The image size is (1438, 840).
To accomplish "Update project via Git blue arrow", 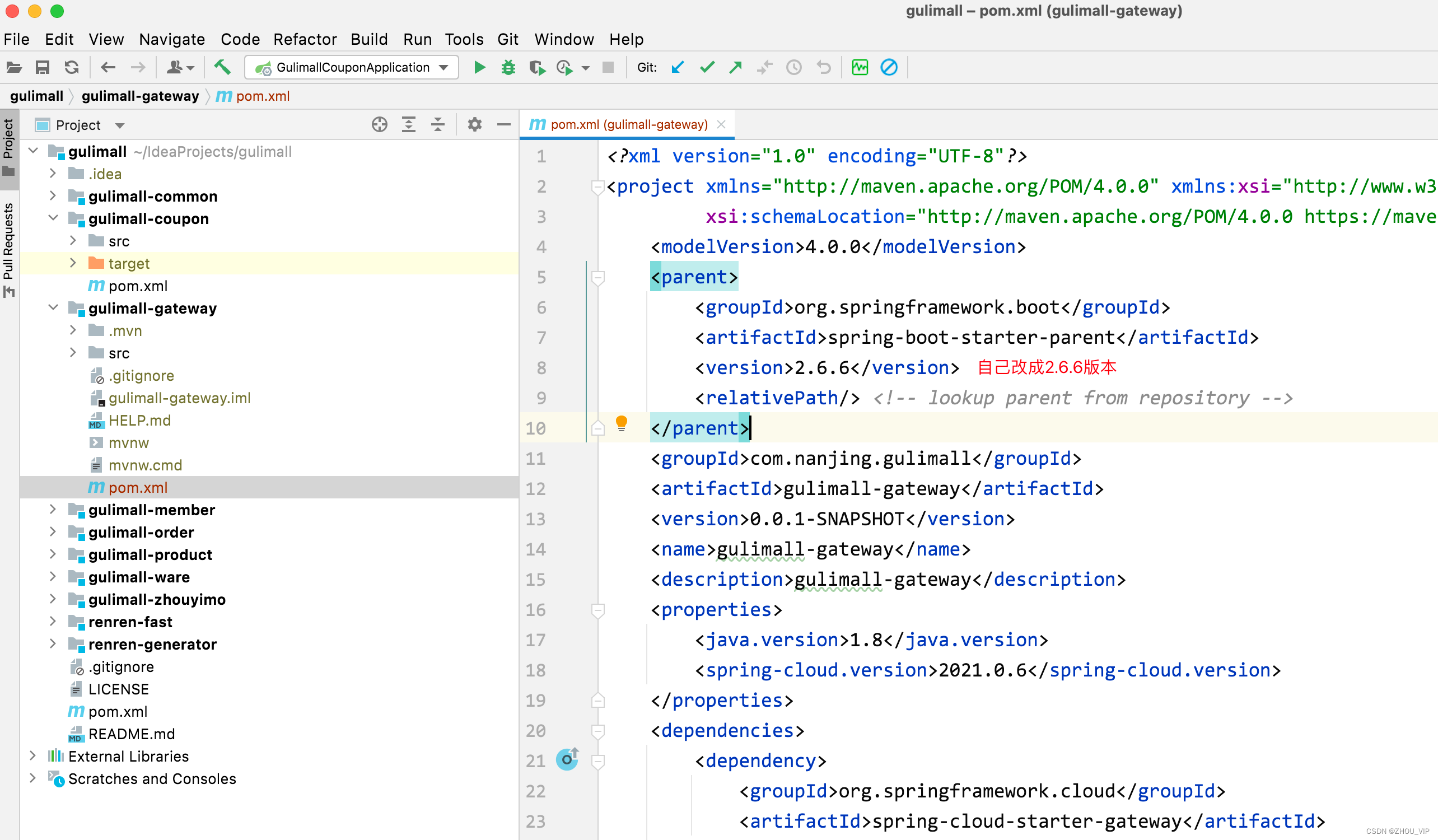I will coord(678,67).
